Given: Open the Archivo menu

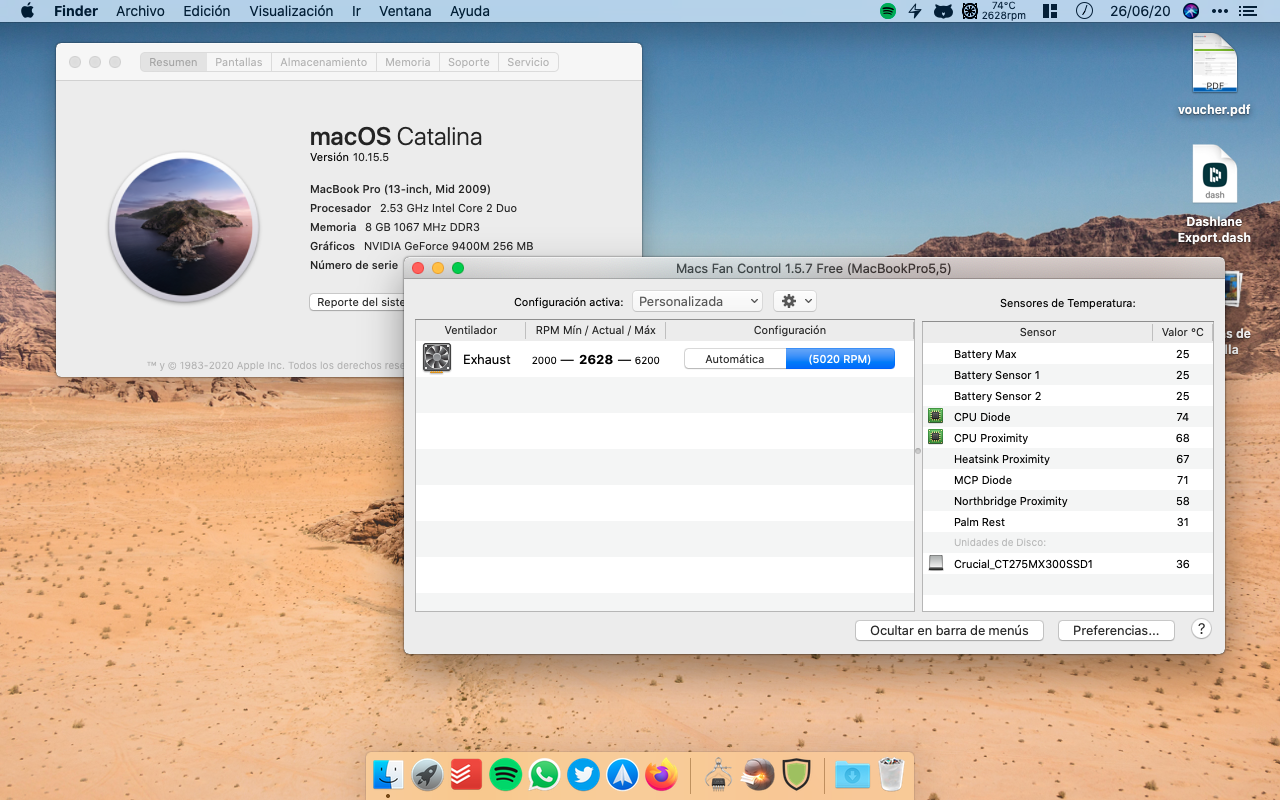Looking at the screenshot, I should [x=140, y=11].
